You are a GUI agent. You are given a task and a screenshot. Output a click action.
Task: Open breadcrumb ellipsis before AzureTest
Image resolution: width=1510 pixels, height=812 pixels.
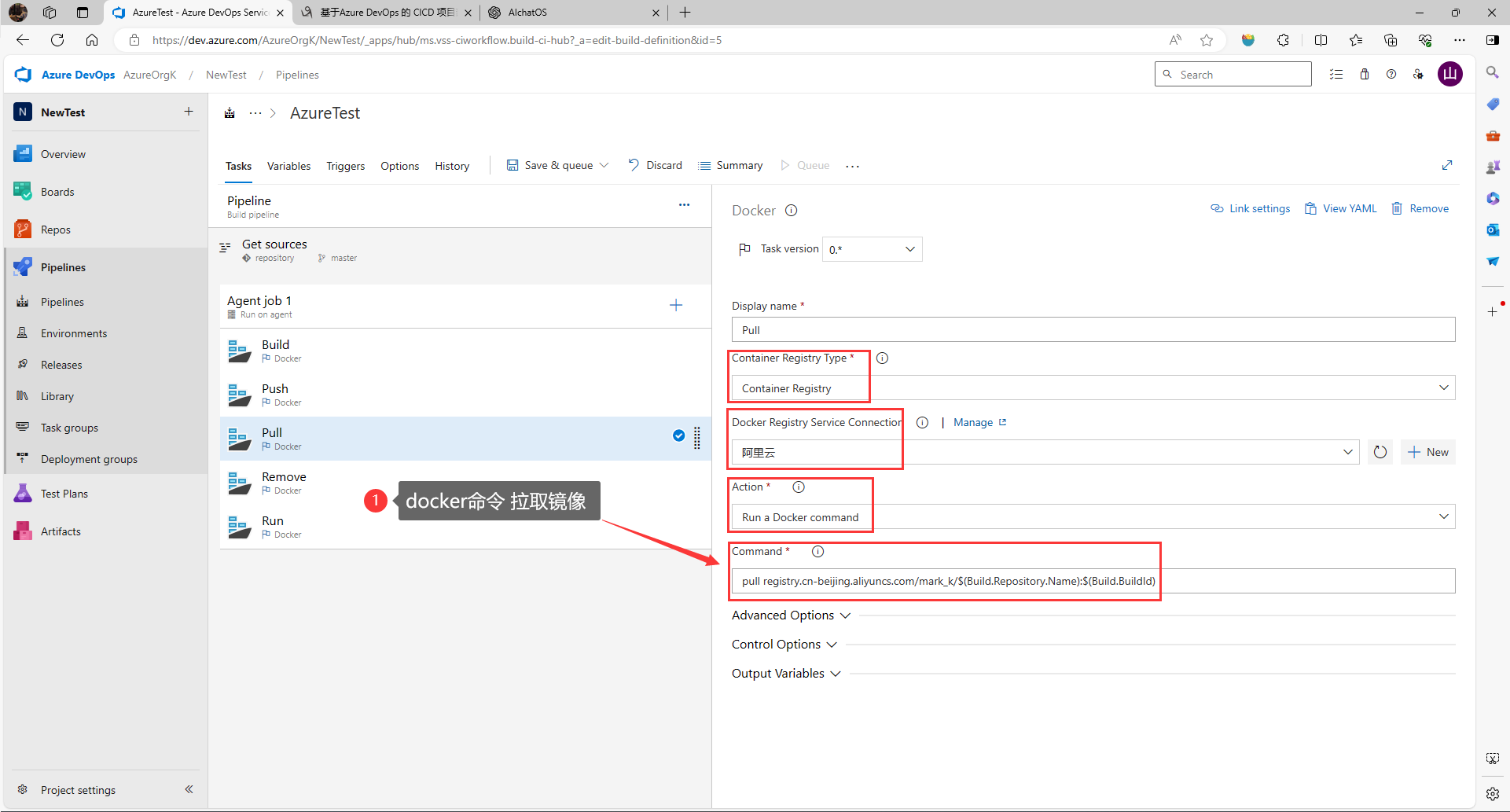pos(255,113)
